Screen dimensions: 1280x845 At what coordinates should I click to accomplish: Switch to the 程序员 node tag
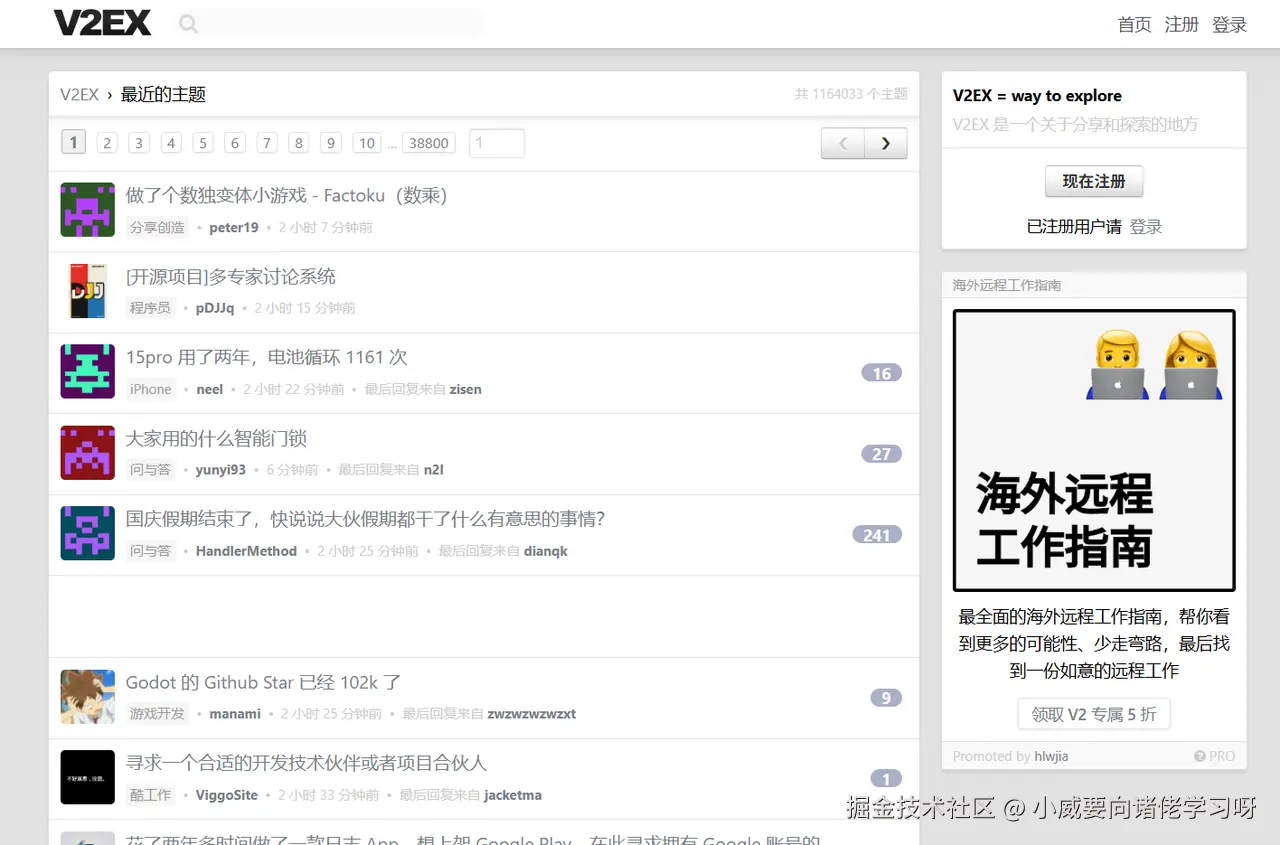pos(150,308)
